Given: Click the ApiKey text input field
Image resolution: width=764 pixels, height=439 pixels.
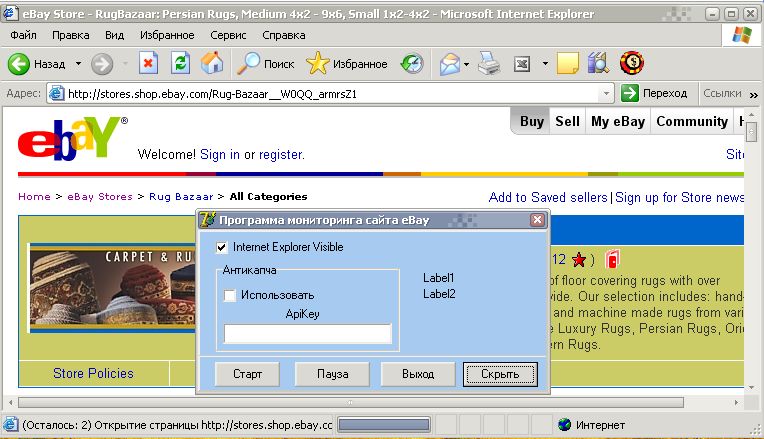Looking at the screenshot, I should 307,334.
